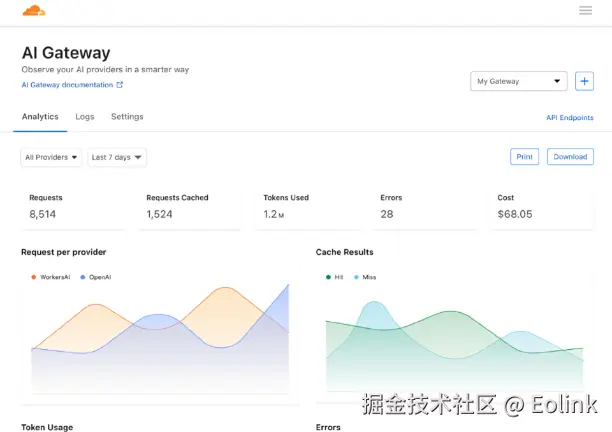Screen dimensions: 612x432
Task: Click the Cost value $68.05
Action: pyautogui.click(x=515, y=214)
